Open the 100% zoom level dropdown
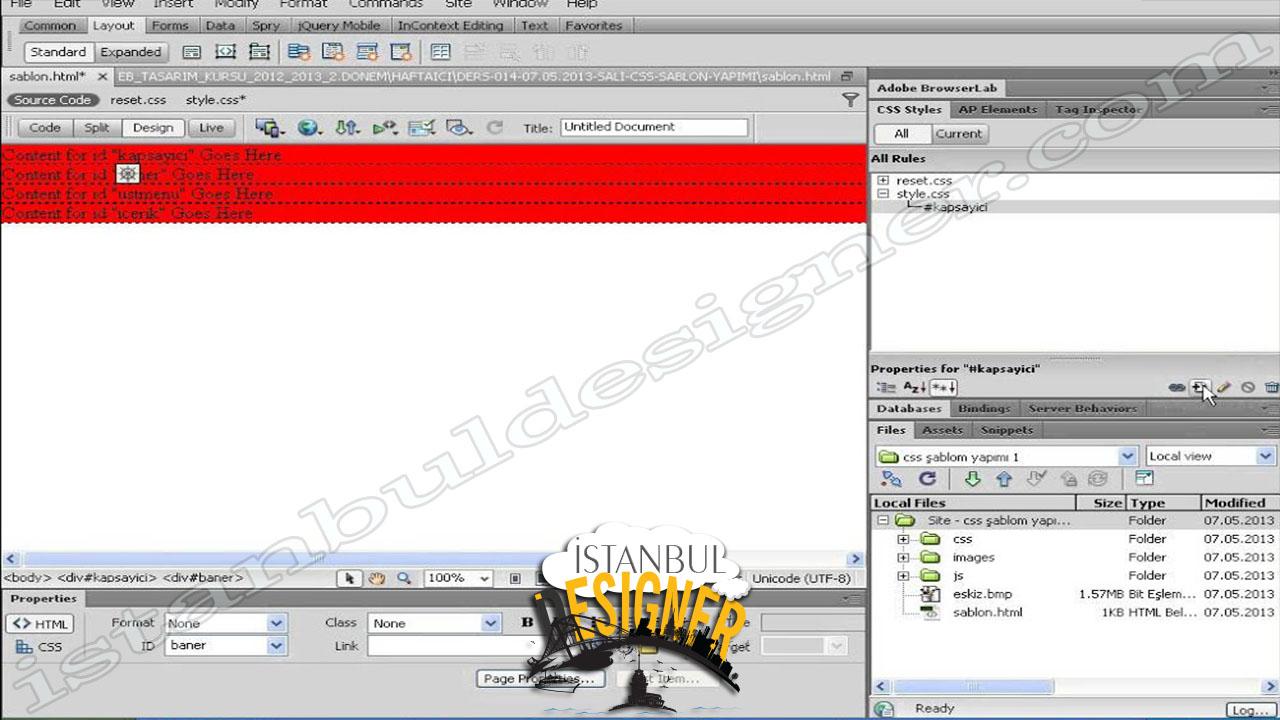Viewport: 1280px width, 720px height. [x=458, y=578]
